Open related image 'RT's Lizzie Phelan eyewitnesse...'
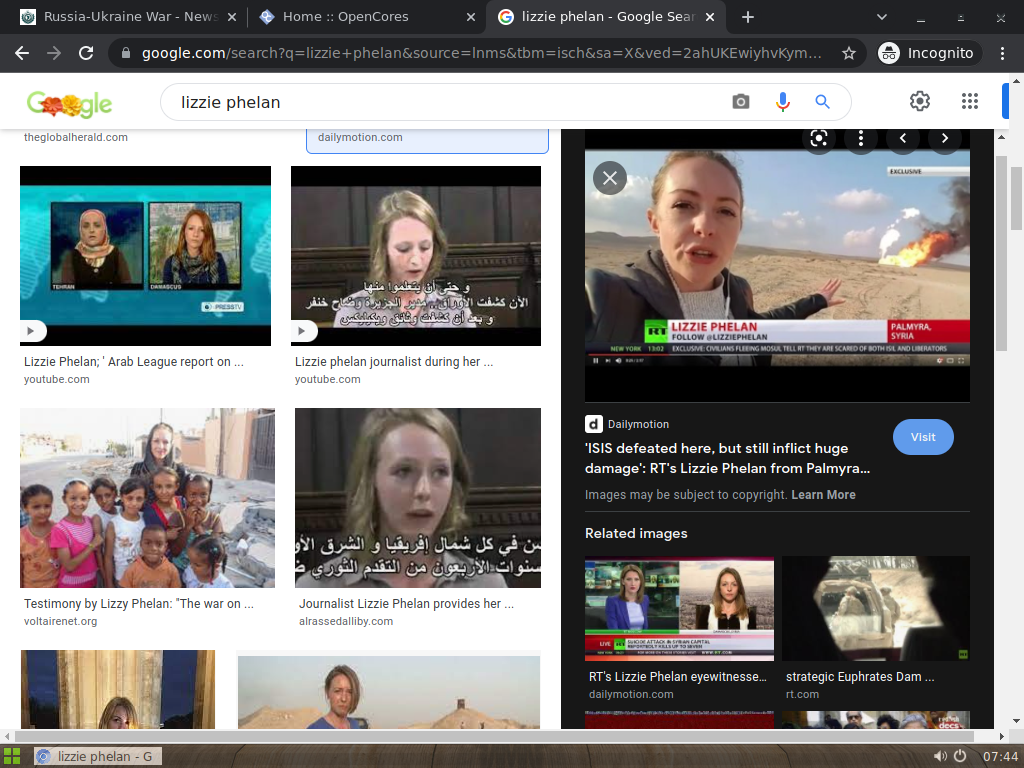This screenshot has width=1024, height=768. click(679, 609)
